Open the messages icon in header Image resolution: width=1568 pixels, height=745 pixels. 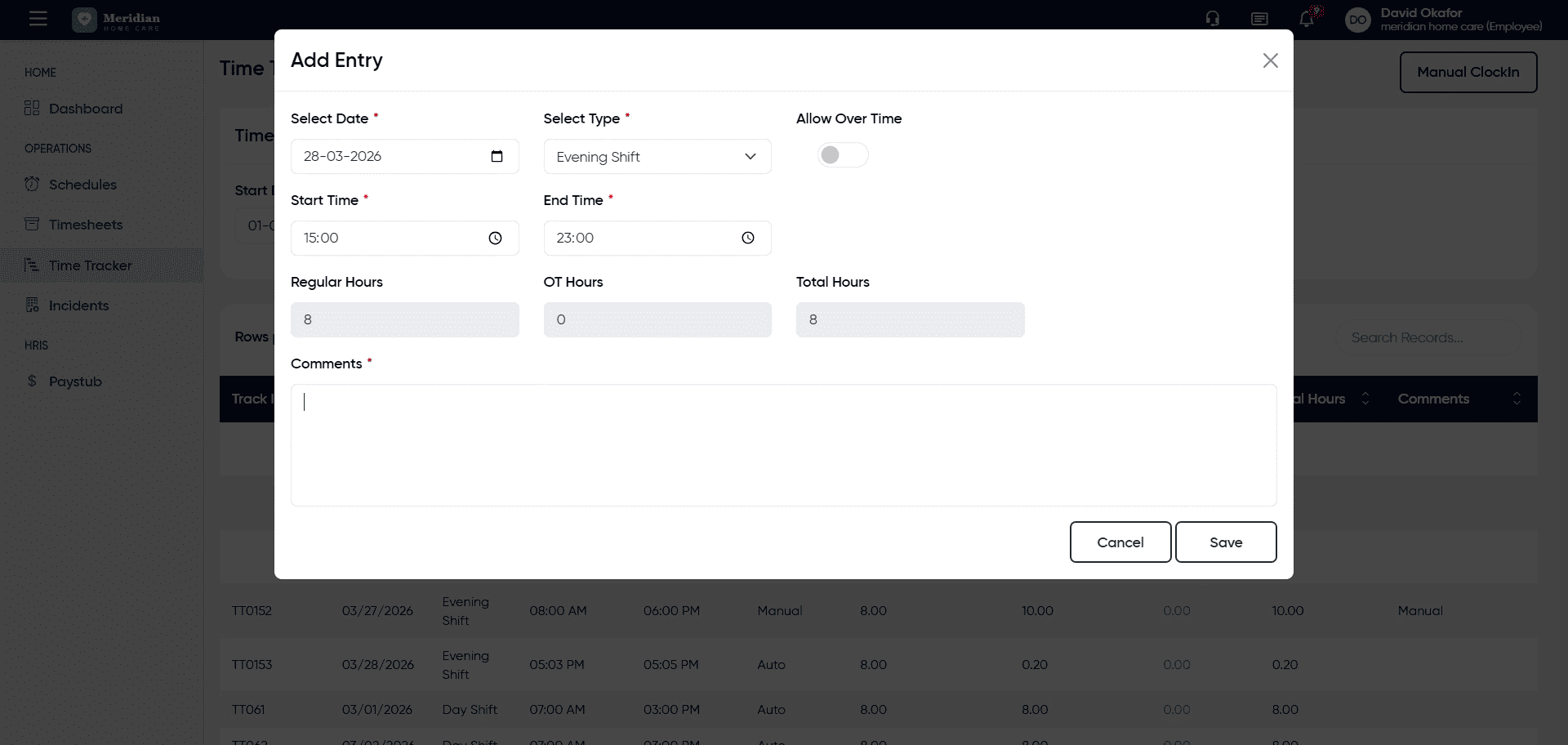[1259, 19]
